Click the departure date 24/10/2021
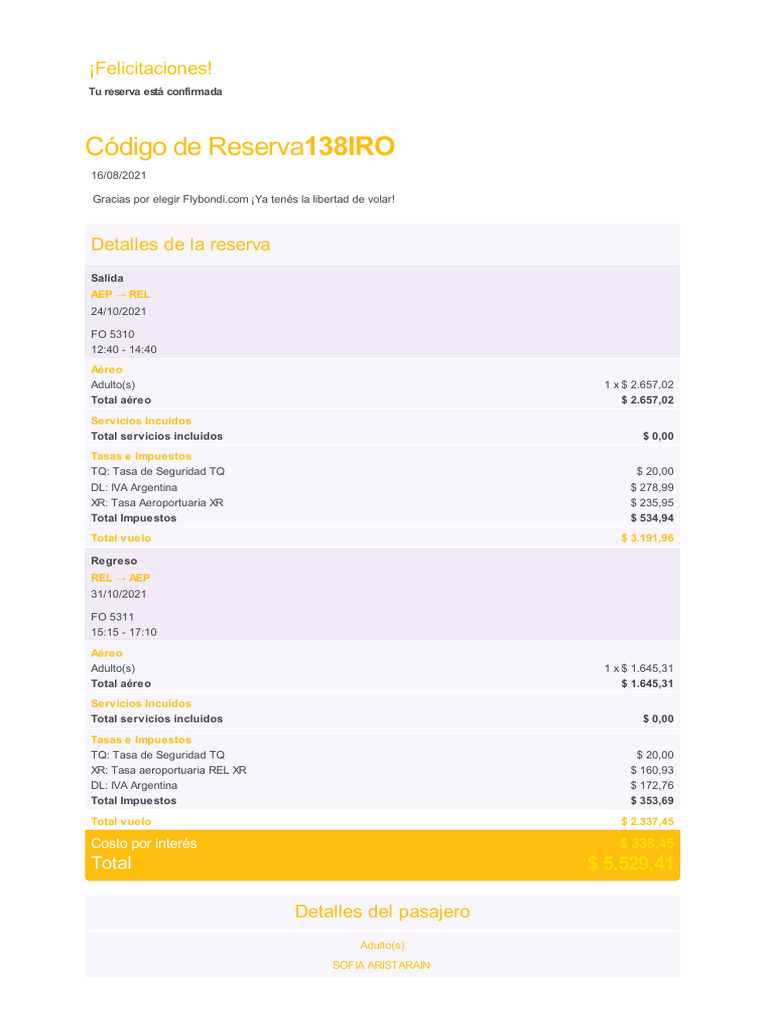768x1024 pixels. pos(118,311)
